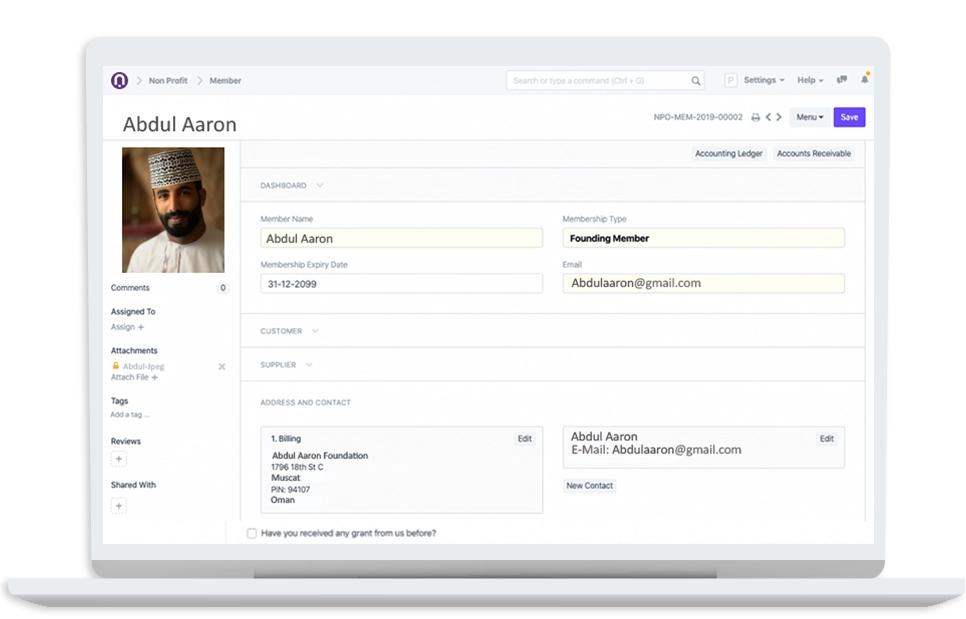
Task: Click the app logo in the navbar
Action: [118, 80]
